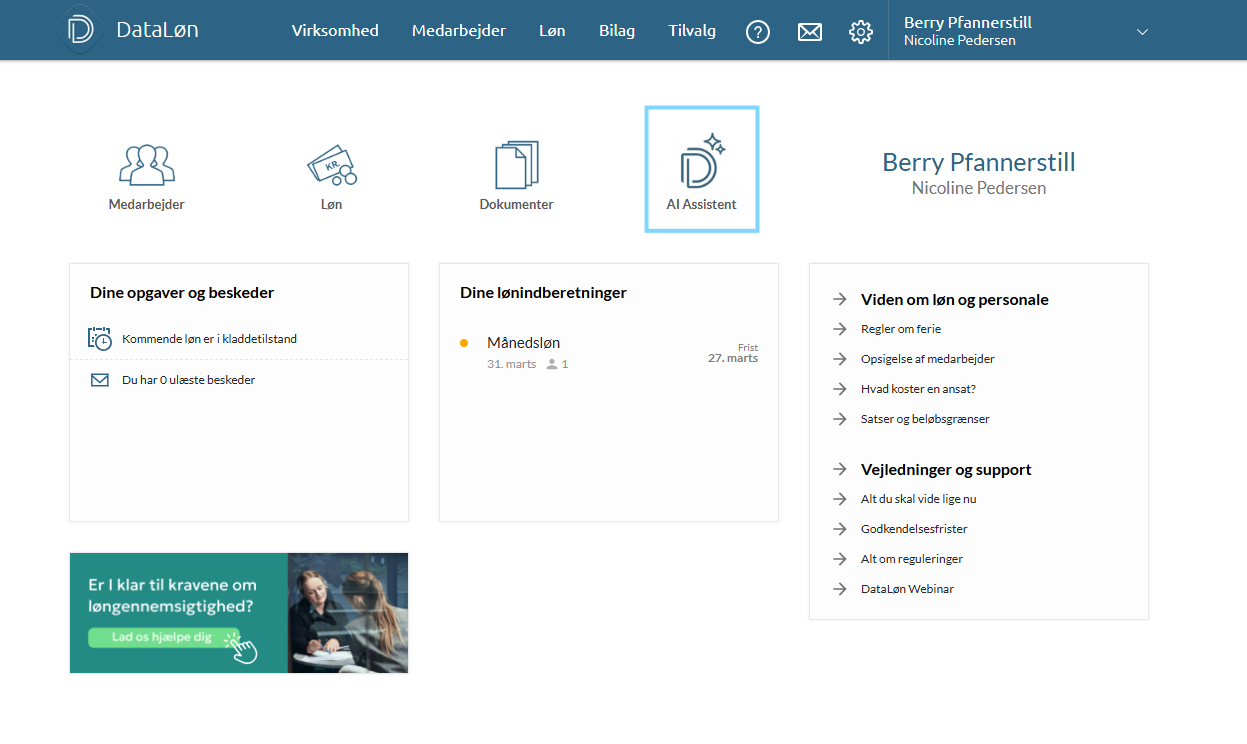The width and height of the screenshot is (1247, 744).
Task: Open 'Hvad koster en ansat?' link
Action: (x=918, y=389)
